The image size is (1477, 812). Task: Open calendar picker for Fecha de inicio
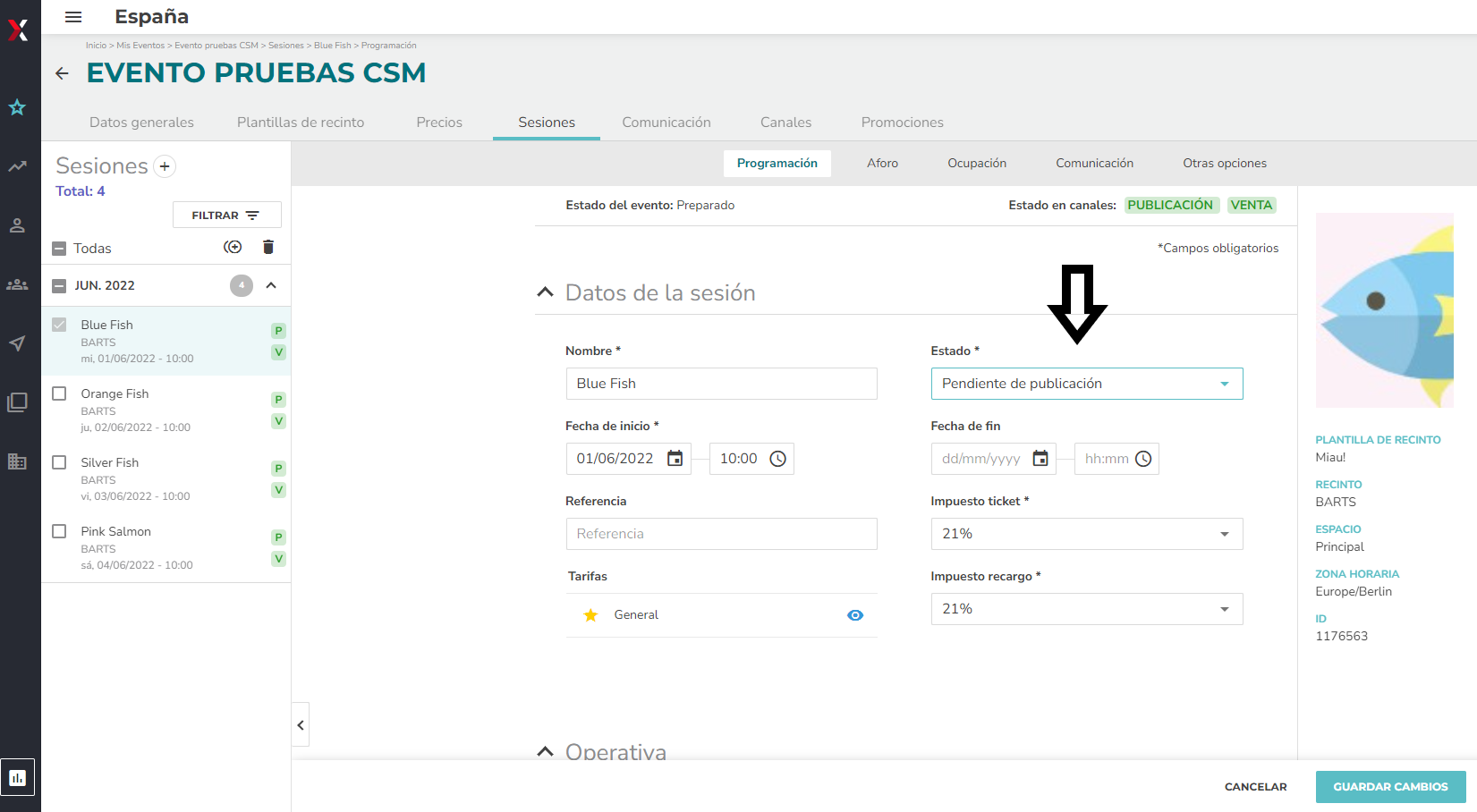[x=675, y=459]
